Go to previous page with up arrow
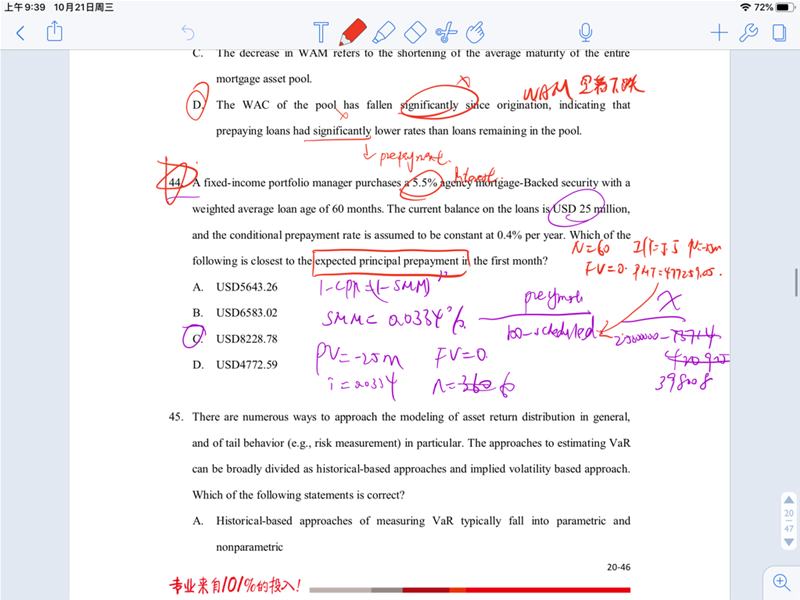Screen dimensions: 800x600 (789, 499)
